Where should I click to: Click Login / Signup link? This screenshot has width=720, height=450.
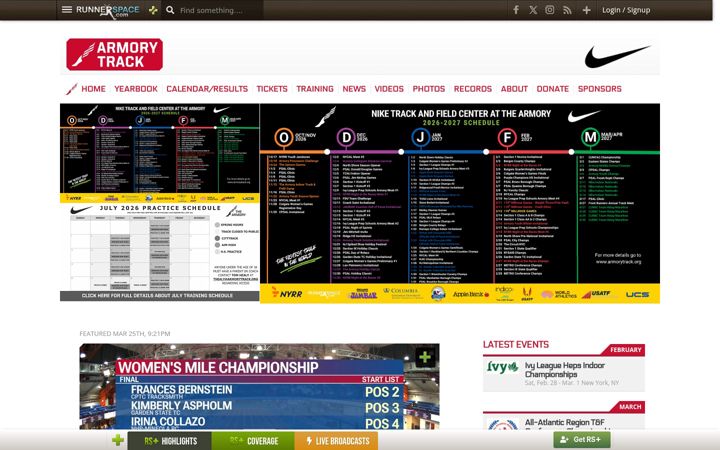(x=626, y=10)
